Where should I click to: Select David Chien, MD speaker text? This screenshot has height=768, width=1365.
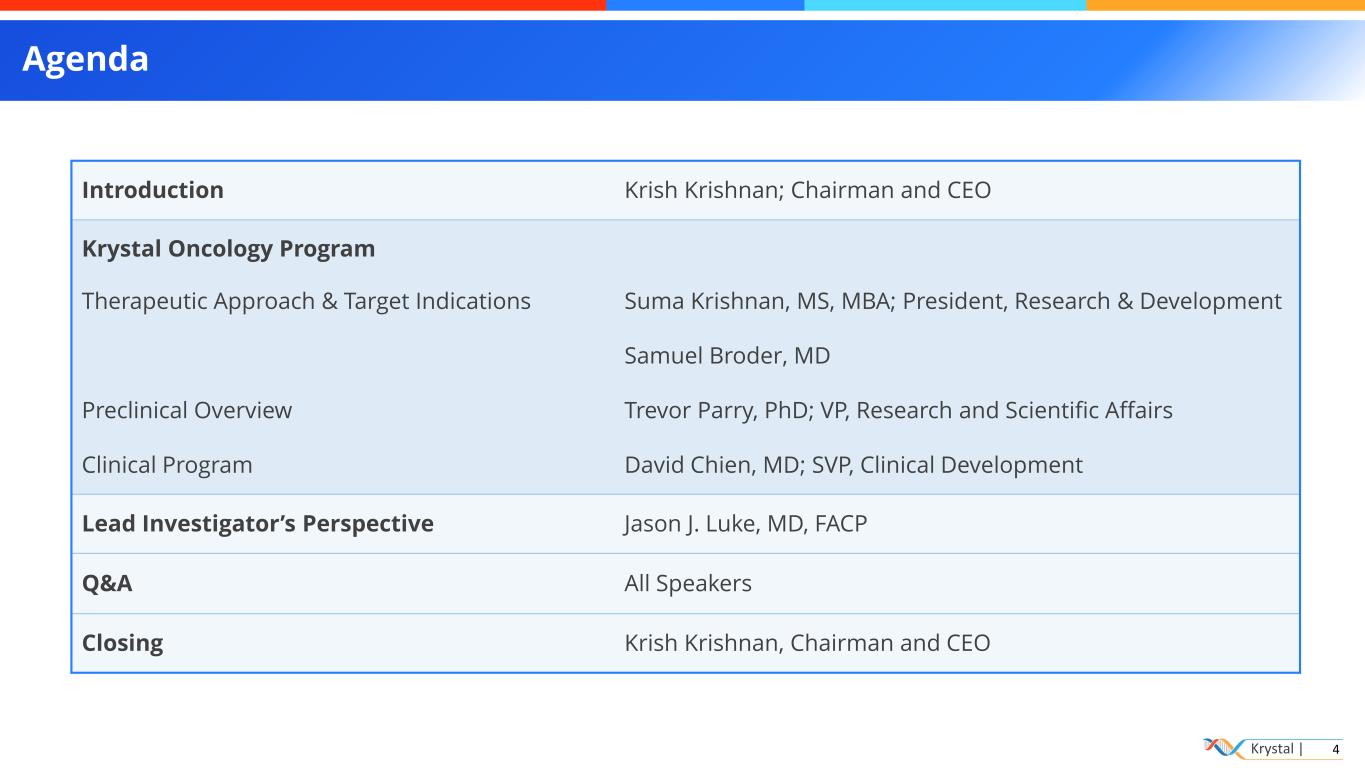coord(853,465)
